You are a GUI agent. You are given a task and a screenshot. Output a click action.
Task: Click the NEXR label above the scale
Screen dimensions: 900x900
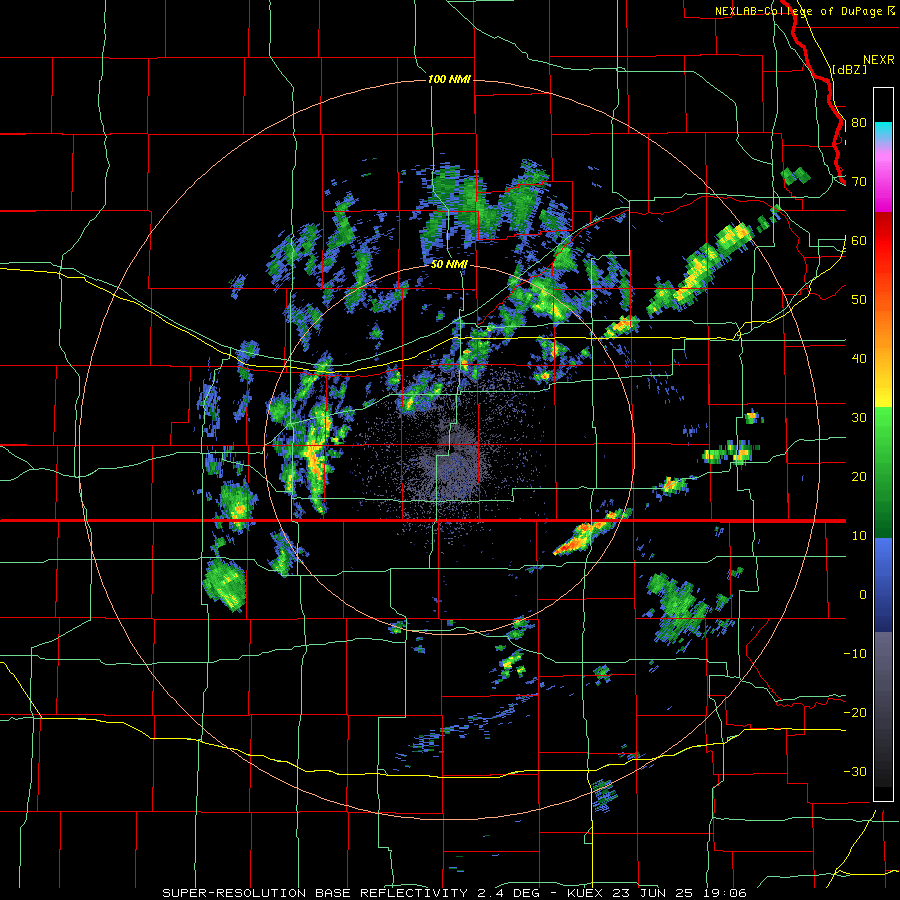pyautogui.click(x=879, y=60)
